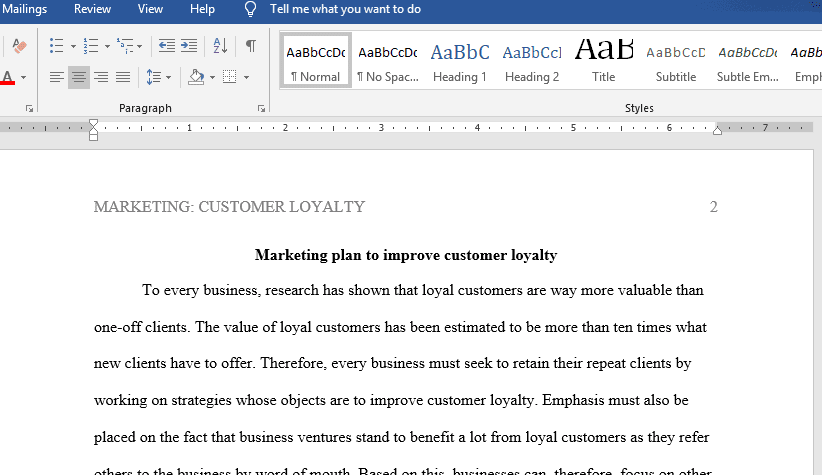
Task: Click Tell me what you want to do
Action: click(345, 9)
